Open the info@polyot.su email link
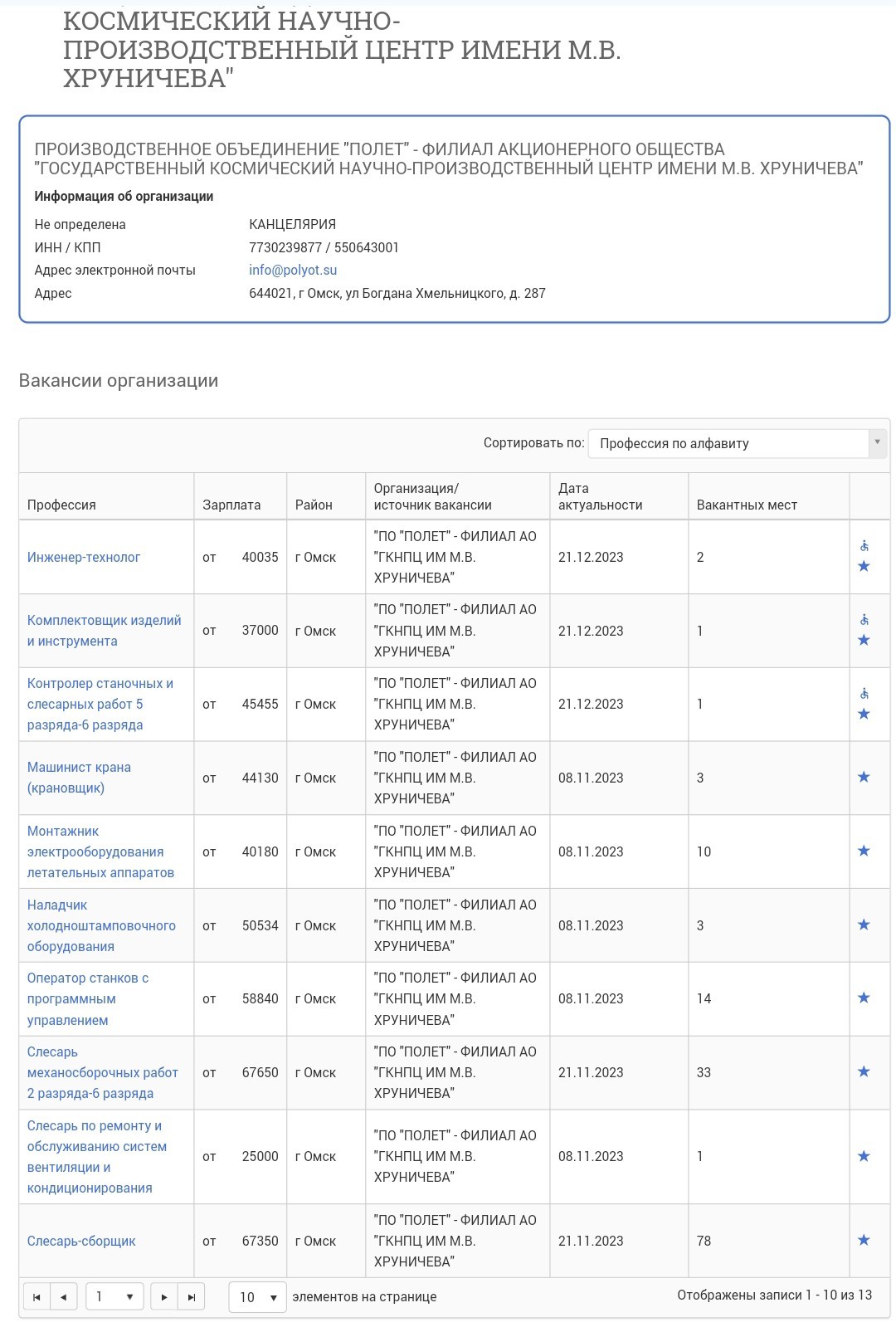The image size is (896, 1332). 293,271
